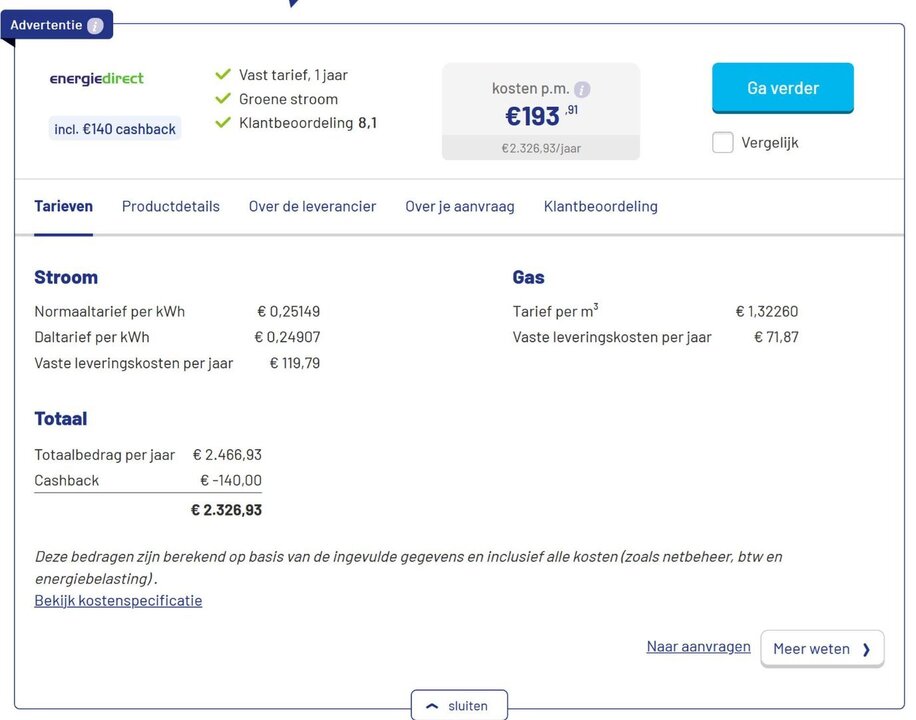Open the Bekijk kostenspecificatie link
916x720 pixels.
[117, 600]
